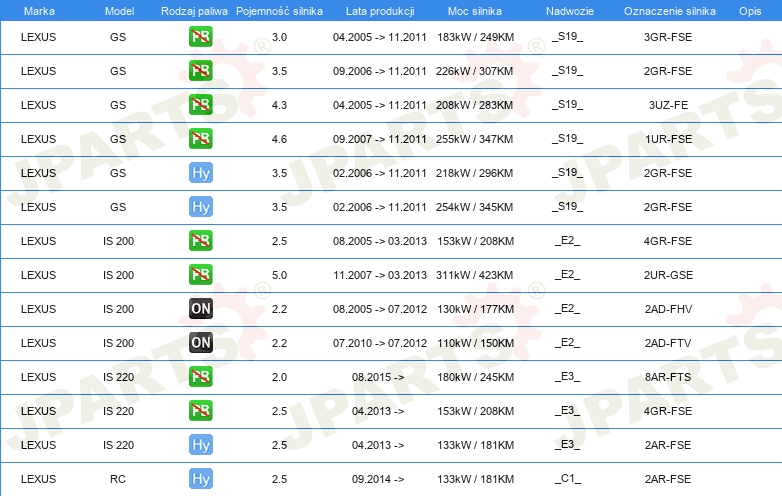
Task: Click power value 208kW / 283KM
Action: (474, 105)
